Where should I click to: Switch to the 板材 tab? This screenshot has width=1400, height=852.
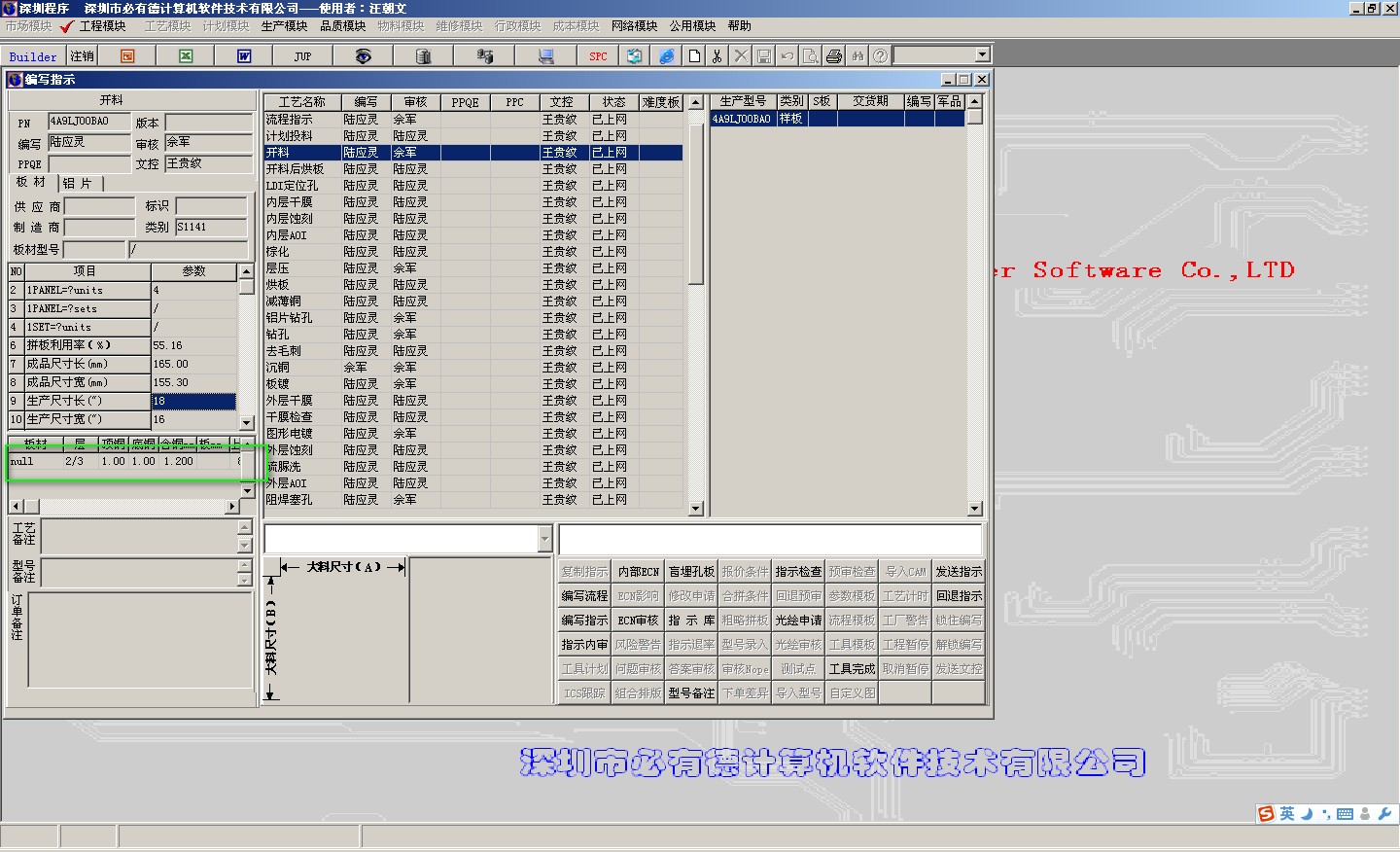pos(31,182)
